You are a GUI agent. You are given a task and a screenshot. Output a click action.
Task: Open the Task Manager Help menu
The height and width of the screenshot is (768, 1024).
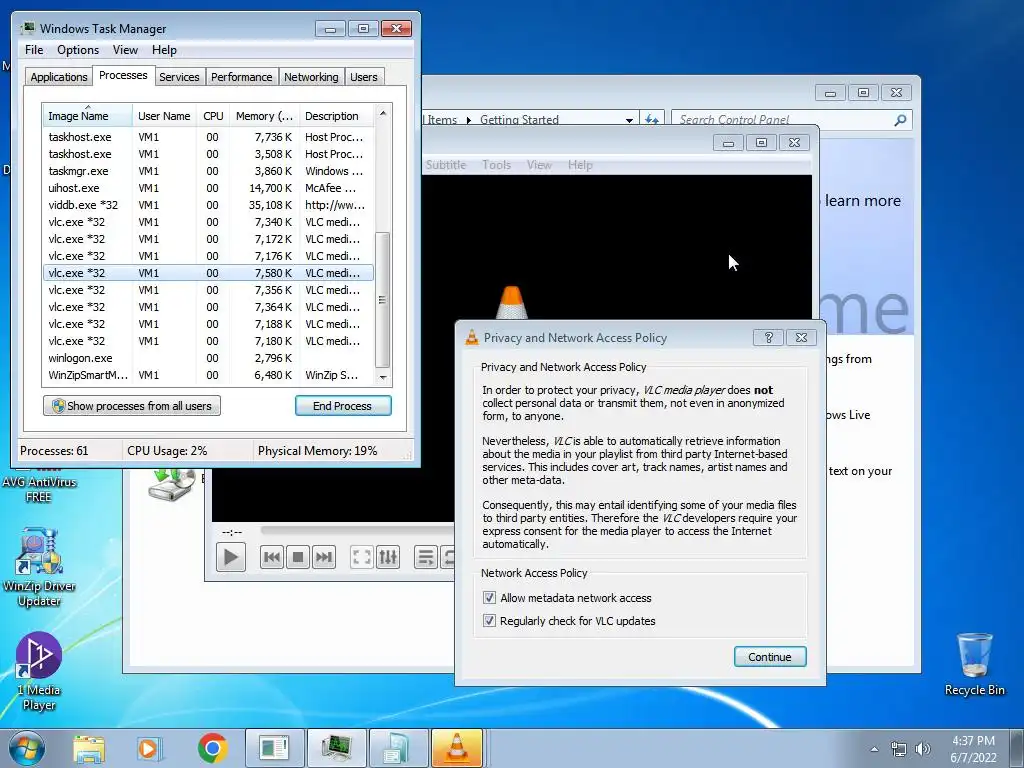(164, 50)
